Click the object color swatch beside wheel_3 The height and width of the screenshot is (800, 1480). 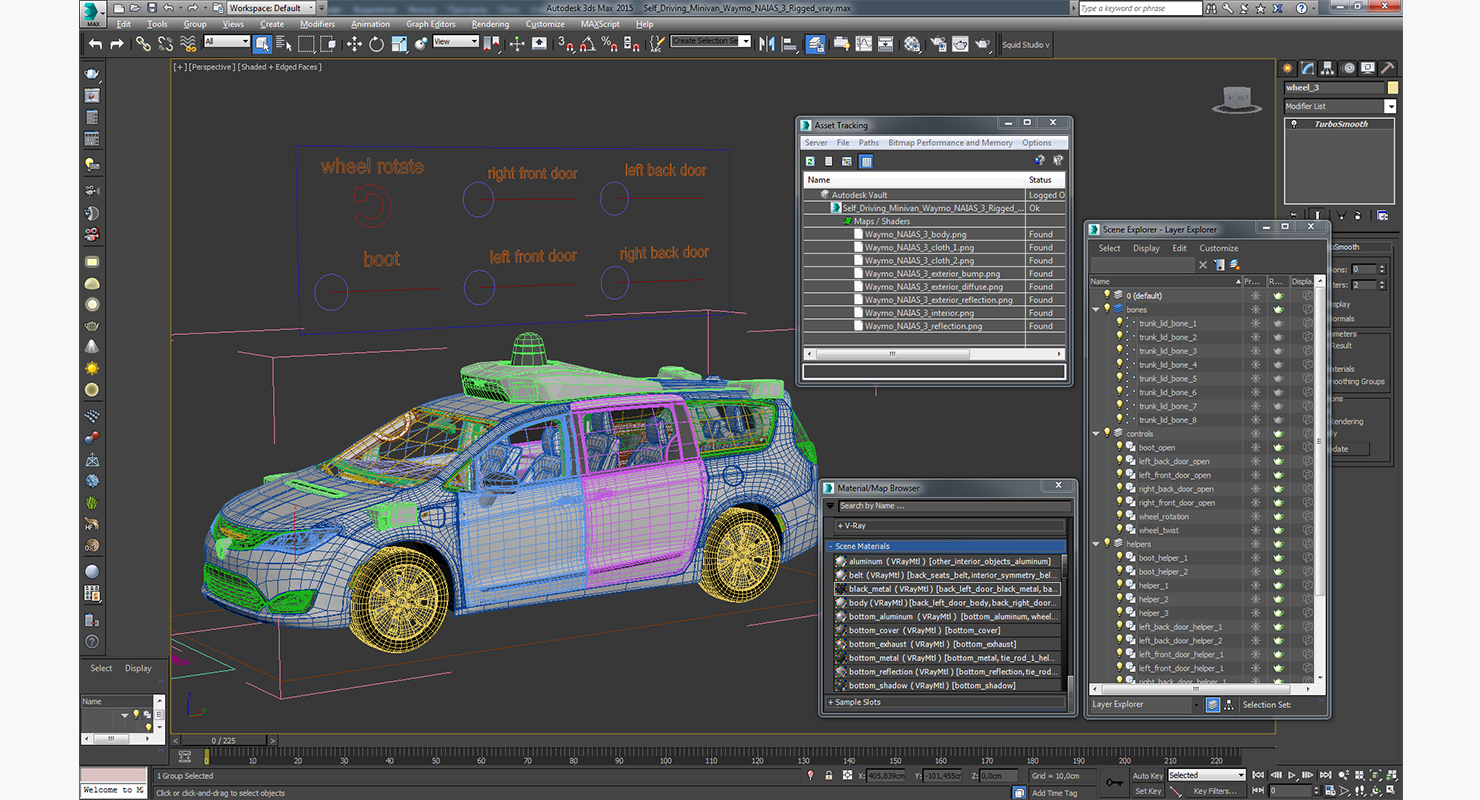pyautogui.click(x=1393, y=88)
